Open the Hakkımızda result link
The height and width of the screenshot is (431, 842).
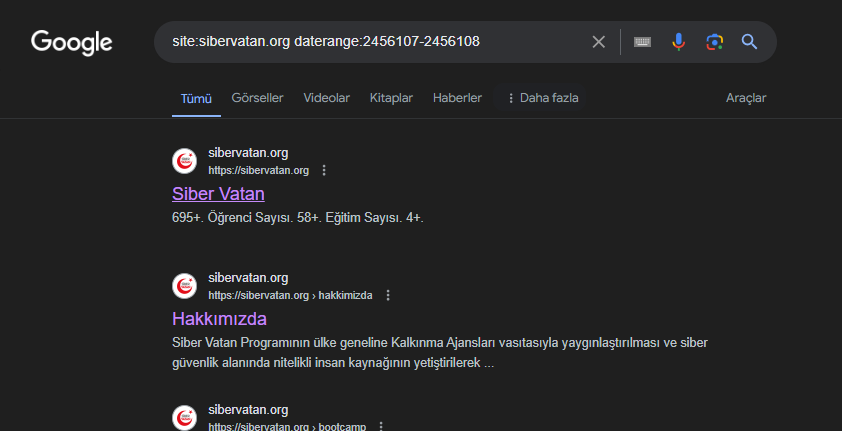pyautogui.click(x=219, y=319)
